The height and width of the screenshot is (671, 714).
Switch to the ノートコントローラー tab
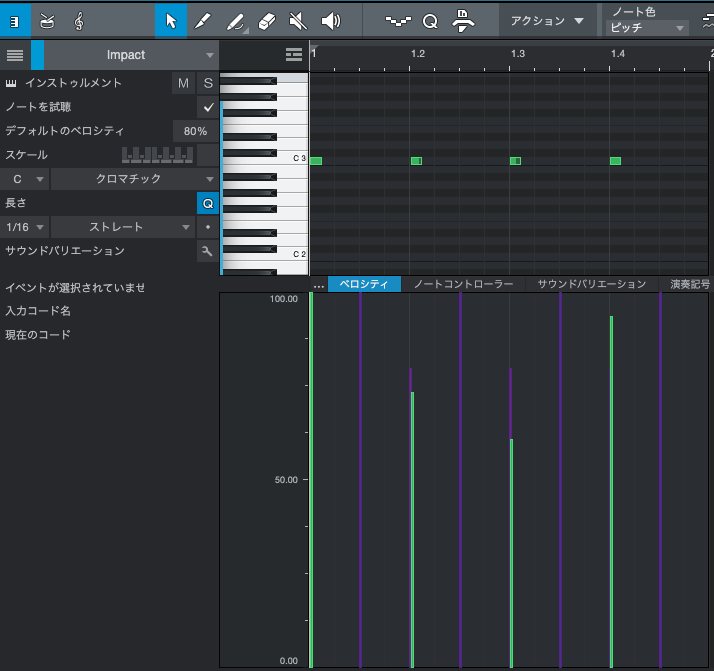tap(463, 284)
